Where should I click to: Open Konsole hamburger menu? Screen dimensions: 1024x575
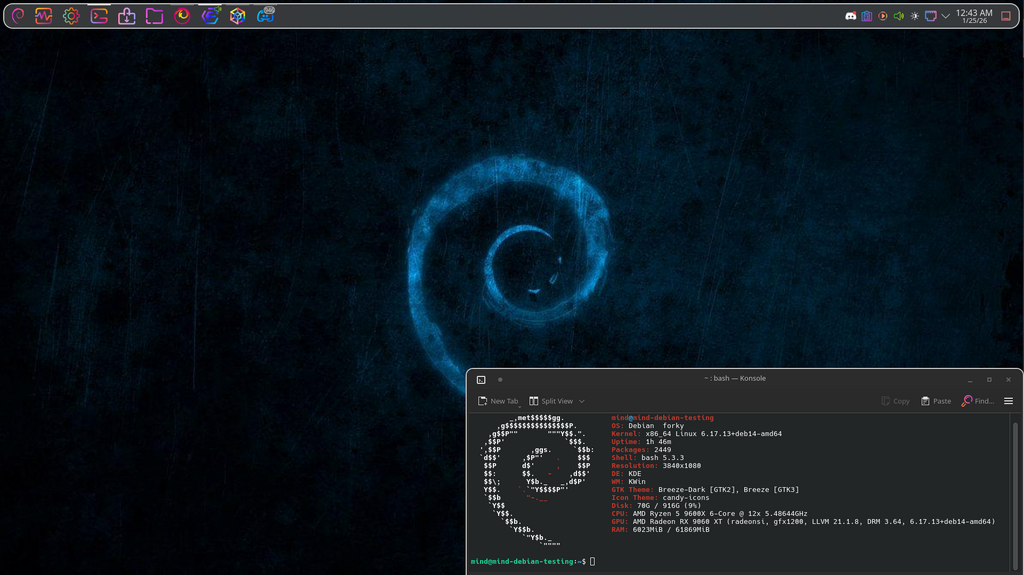(1008, 401)
